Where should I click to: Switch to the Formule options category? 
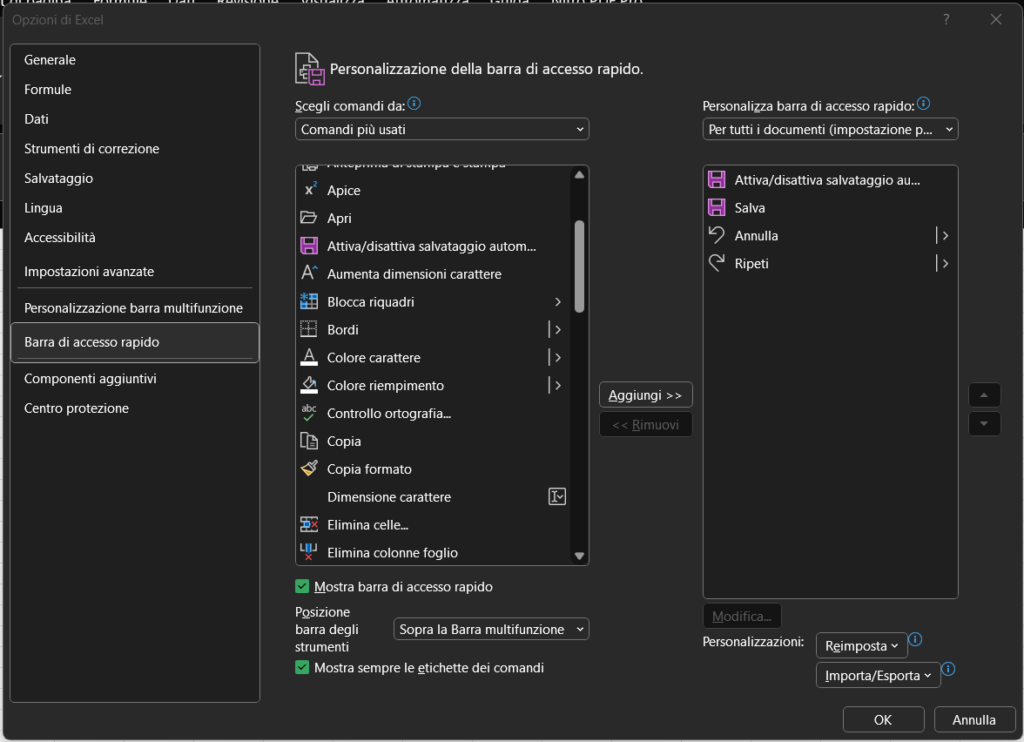pos(48,90)
